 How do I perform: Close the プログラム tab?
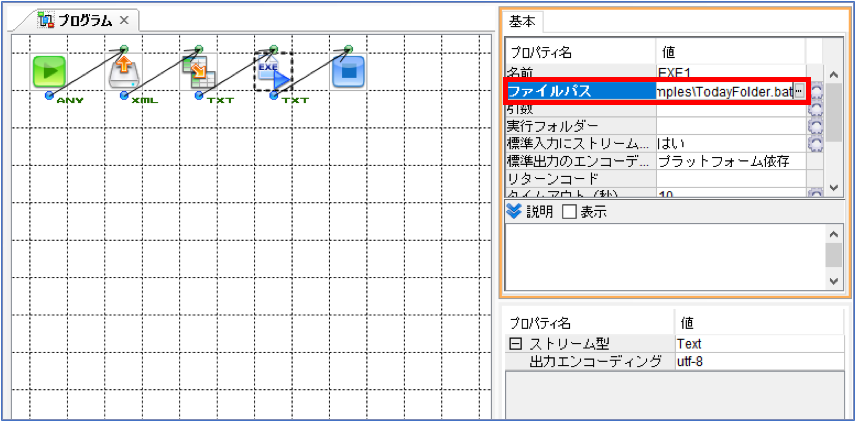[124, 21]
